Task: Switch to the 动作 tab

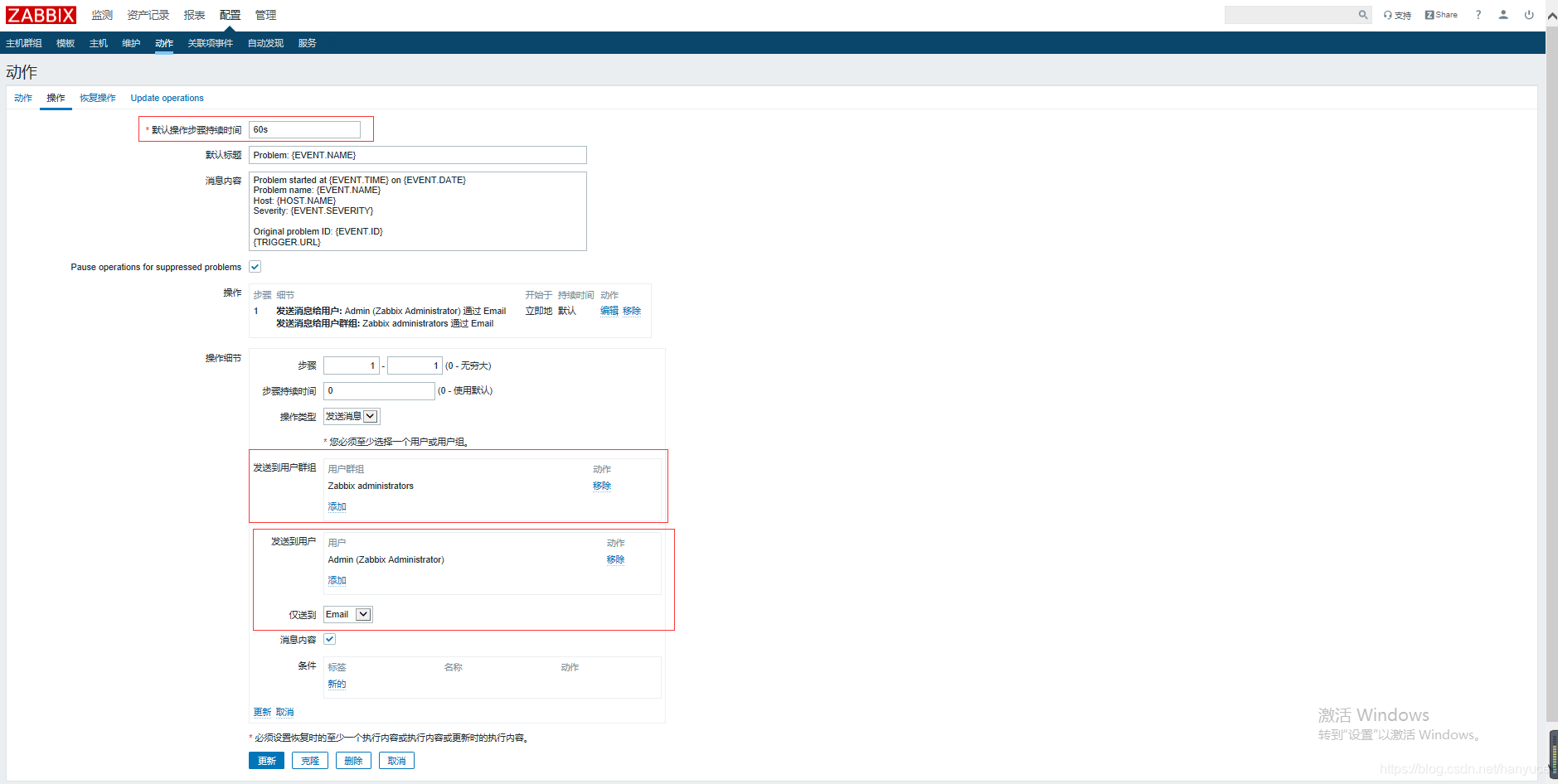Action: [x=23, y=98]
